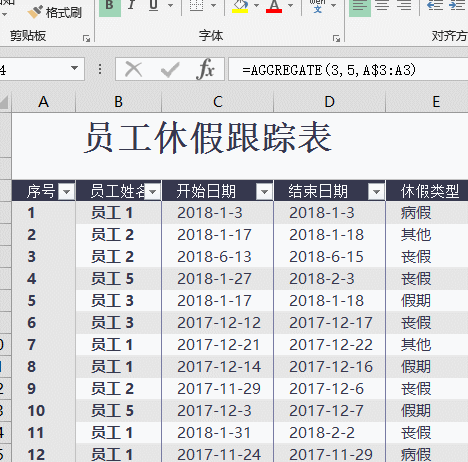Toggle Bold formatting button
Viewport: 468px width, 462px height.
(x=110, y=6)
